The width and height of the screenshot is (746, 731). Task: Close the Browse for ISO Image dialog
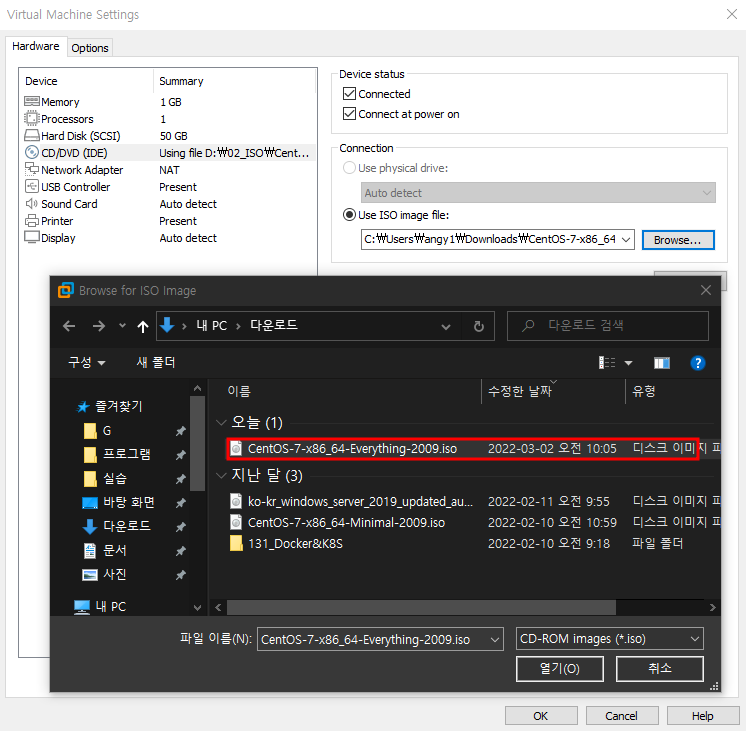pyautogui.click(x=706, y=290)
